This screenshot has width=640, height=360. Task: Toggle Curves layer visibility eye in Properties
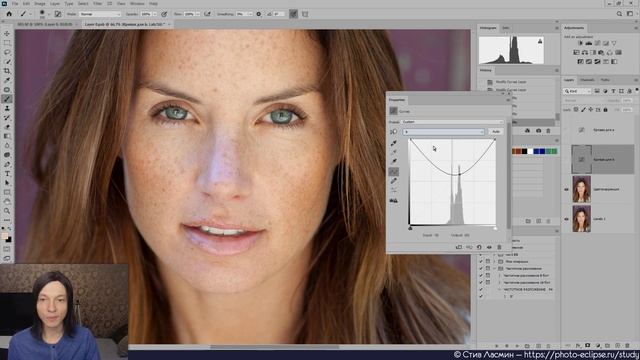pos(489,247)
